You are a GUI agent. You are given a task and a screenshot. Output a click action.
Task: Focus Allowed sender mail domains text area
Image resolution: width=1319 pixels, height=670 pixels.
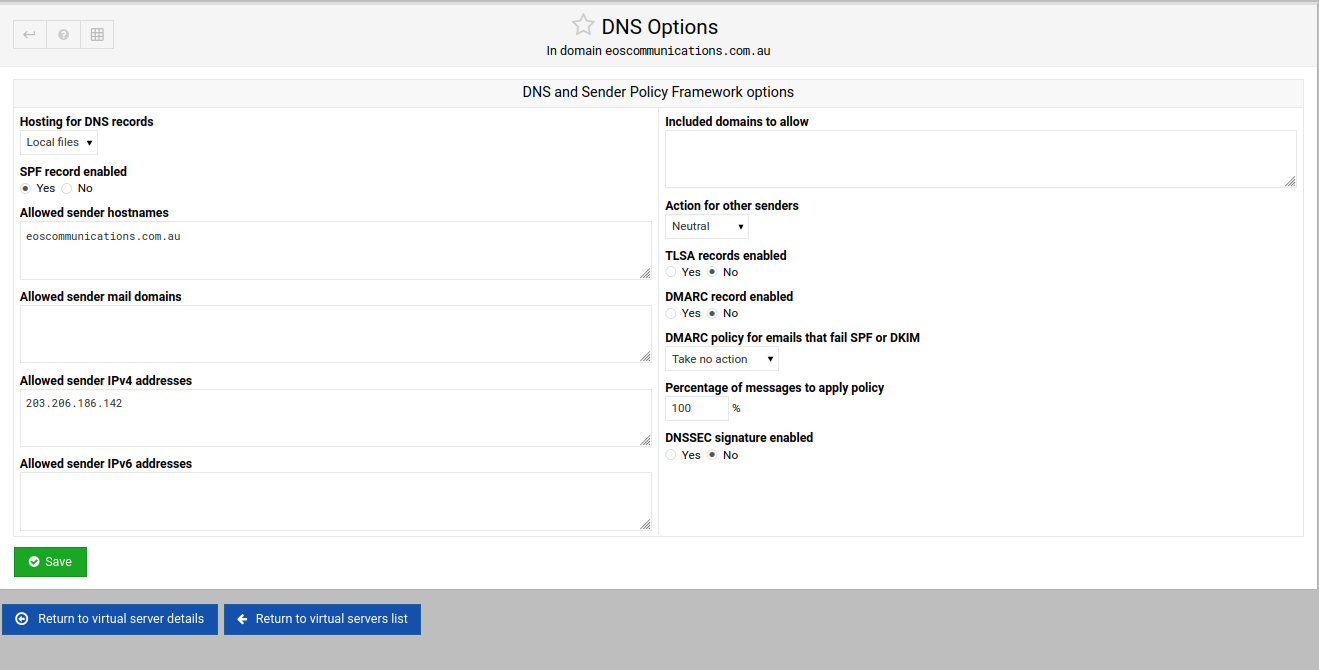tap(336, 334)
